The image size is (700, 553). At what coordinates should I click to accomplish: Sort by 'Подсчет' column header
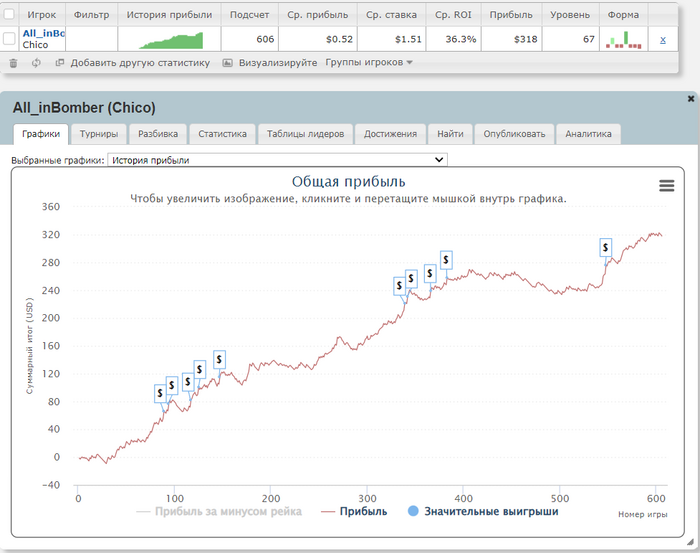250,15
